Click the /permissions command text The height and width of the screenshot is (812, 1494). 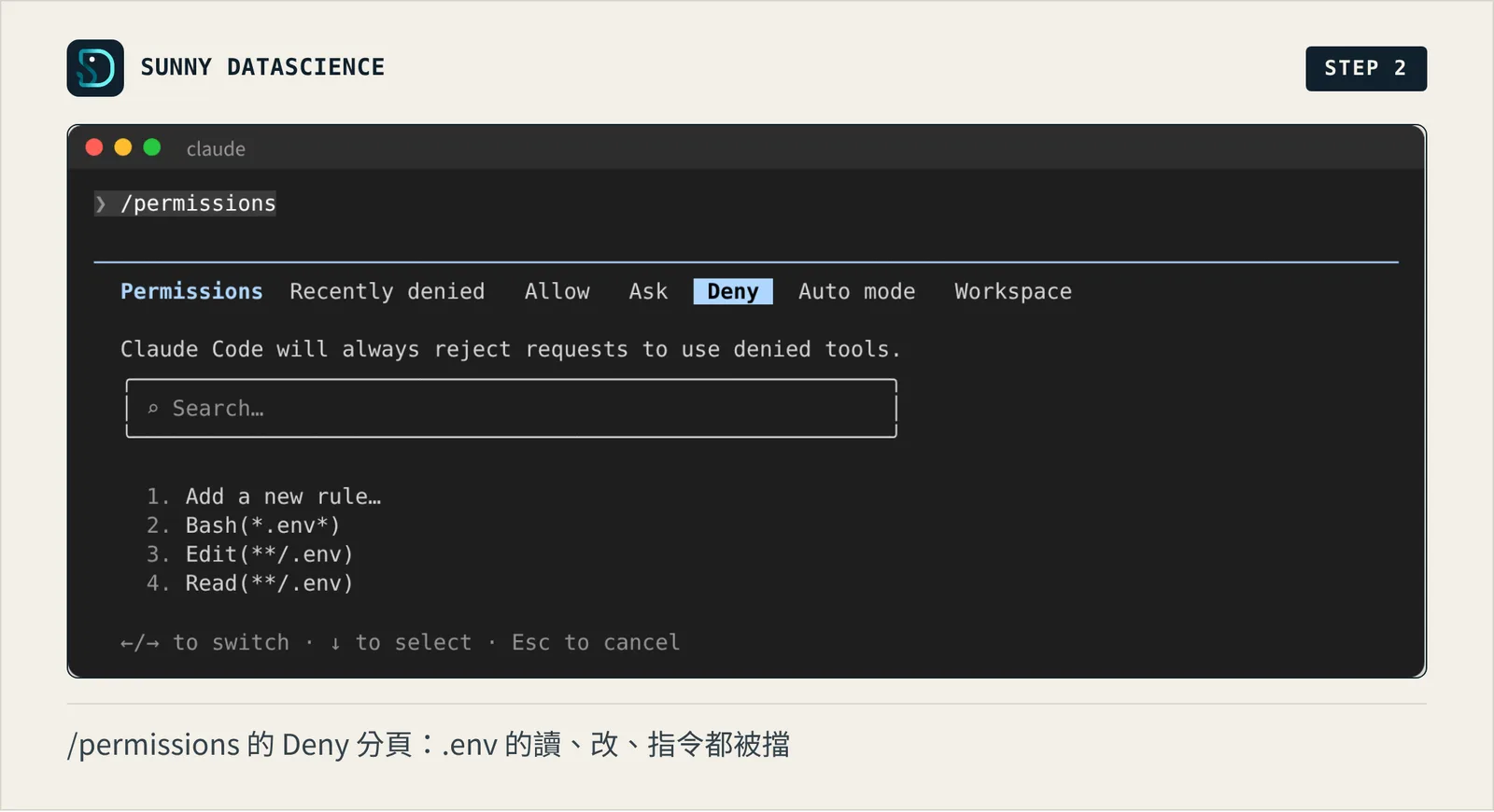click(x=198, y=203)
